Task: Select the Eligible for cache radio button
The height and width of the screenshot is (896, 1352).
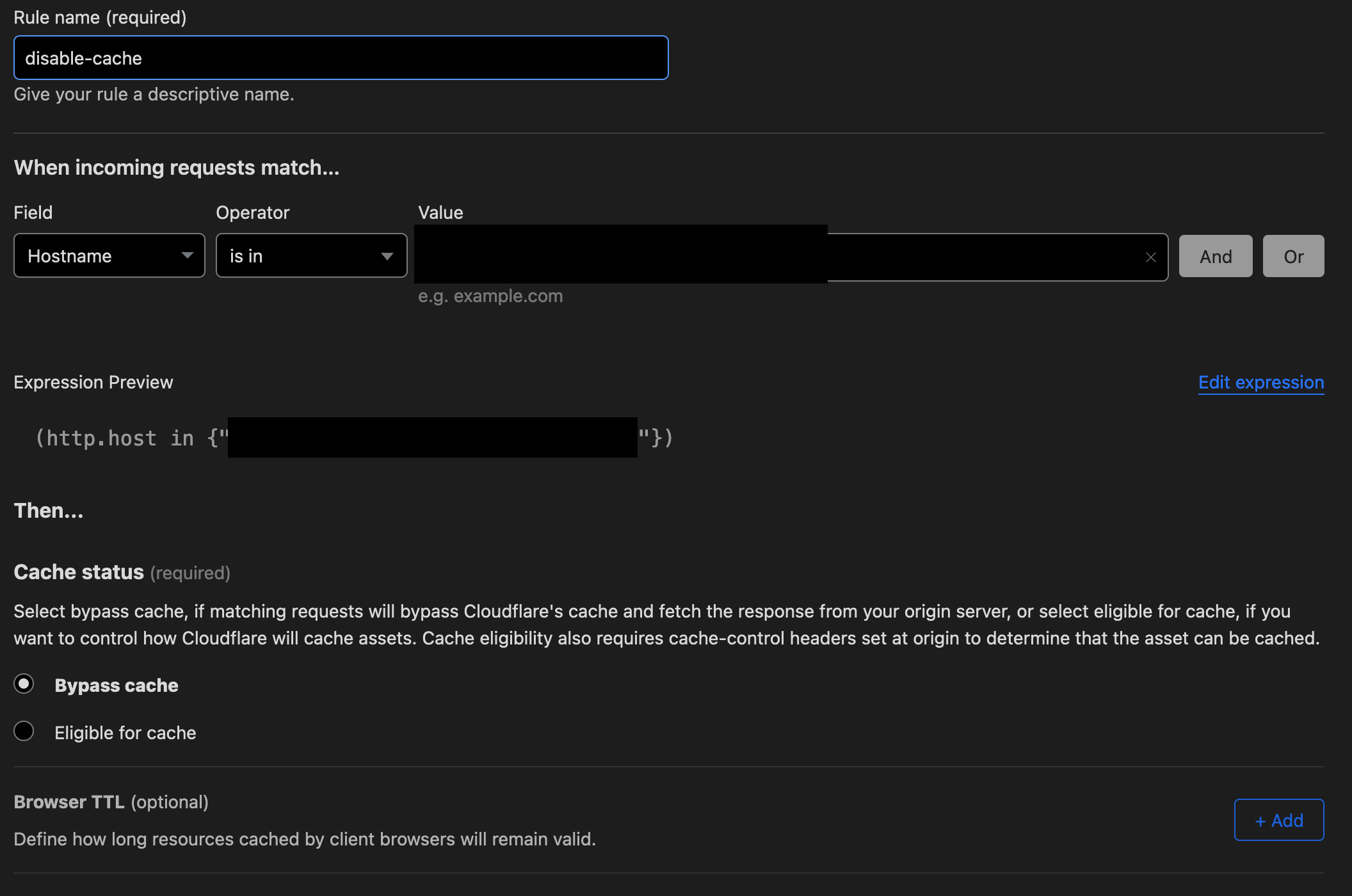Action: pyautogui.click(x=24, y=731)
